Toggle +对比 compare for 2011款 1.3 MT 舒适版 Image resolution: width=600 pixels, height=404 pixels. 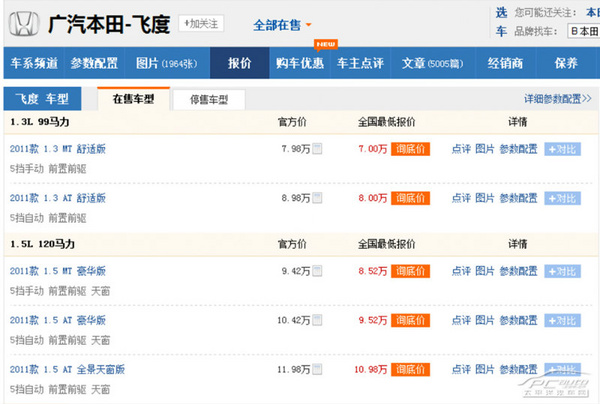click(x=562, y=149)
